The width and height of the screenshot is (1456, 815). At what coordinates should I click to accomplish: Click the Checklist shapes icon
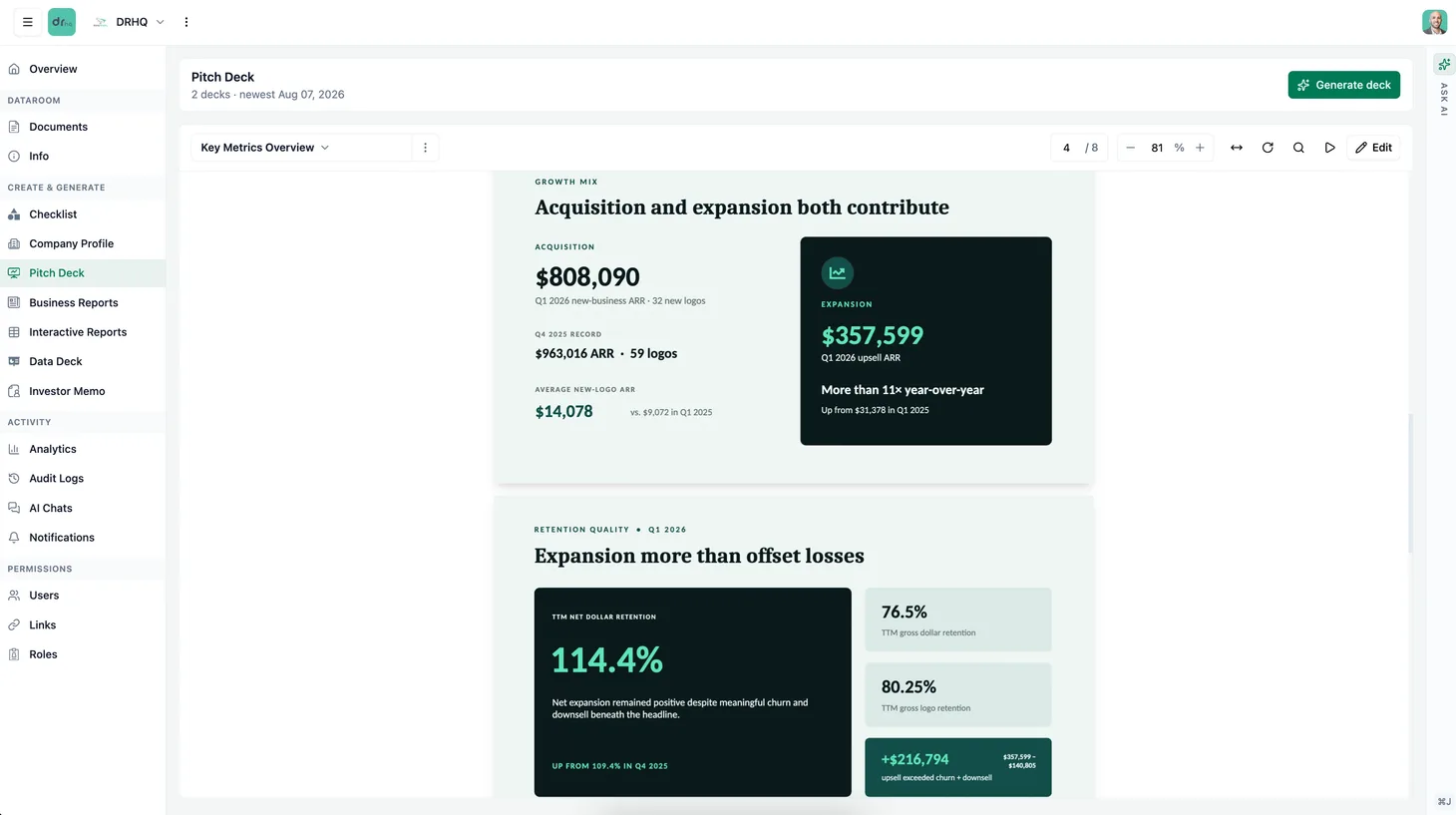click(14, 214)
